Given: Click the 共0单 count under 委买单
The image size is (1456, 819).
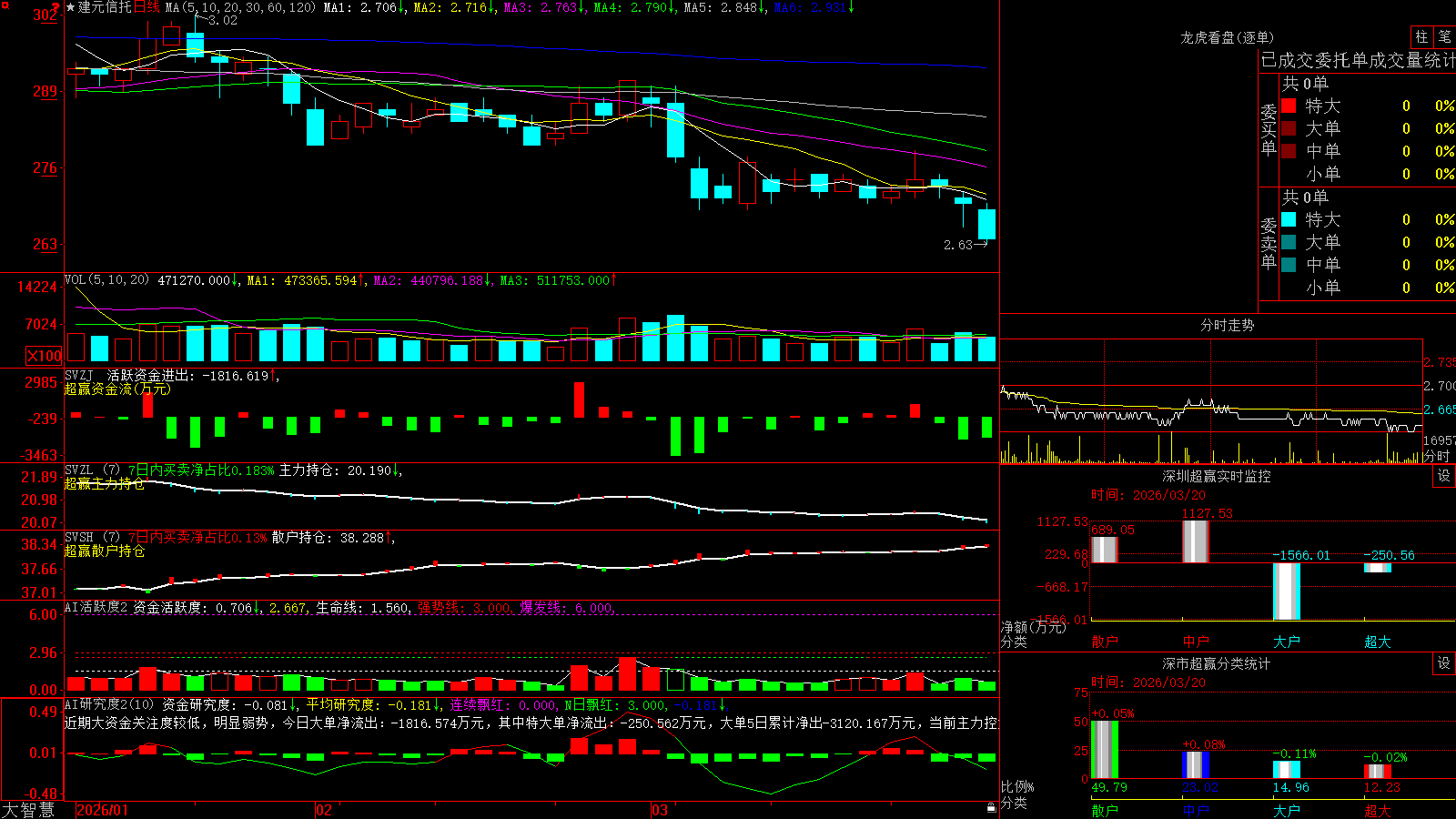Looking at the screenshot, I should coord(1305,84).
